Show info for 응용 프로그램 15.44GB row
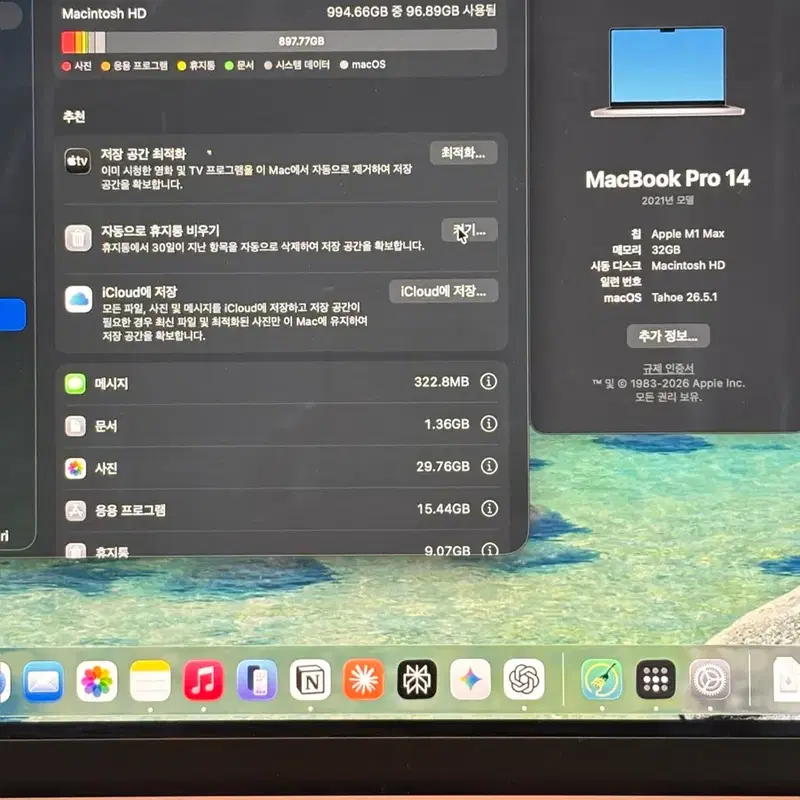The image size is (800, 800). tap(490, 508)
